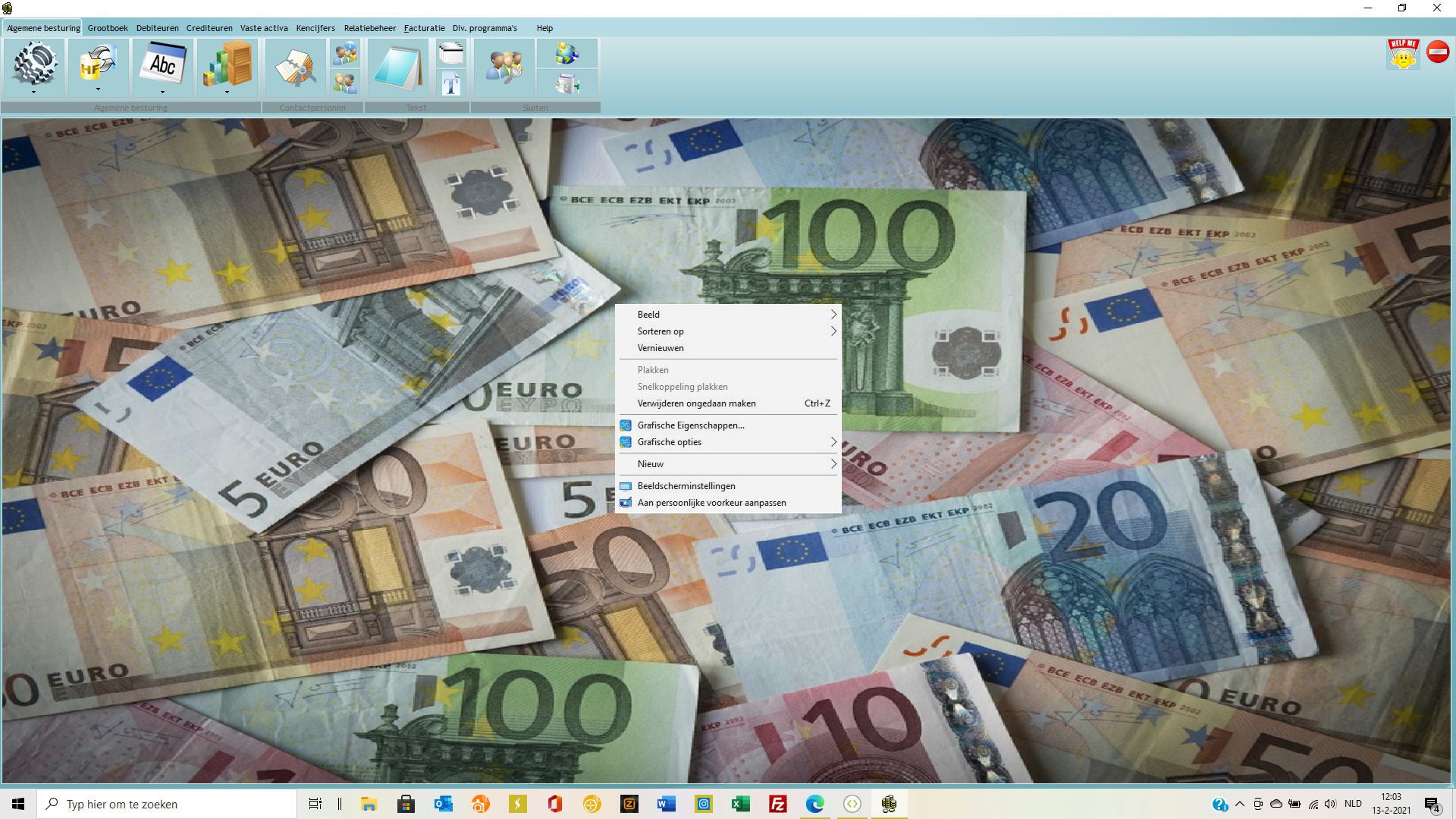Open Outlook from the taskbar
Image resolution: width=1456 pixels, height=819 pixels.
443,804
